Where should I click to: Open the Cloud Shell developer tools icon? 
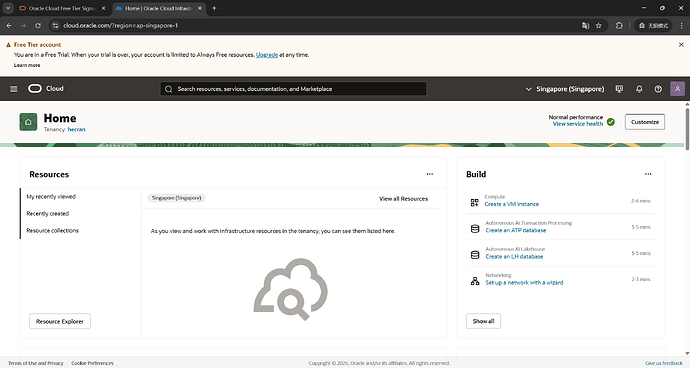tap(619, 89)
